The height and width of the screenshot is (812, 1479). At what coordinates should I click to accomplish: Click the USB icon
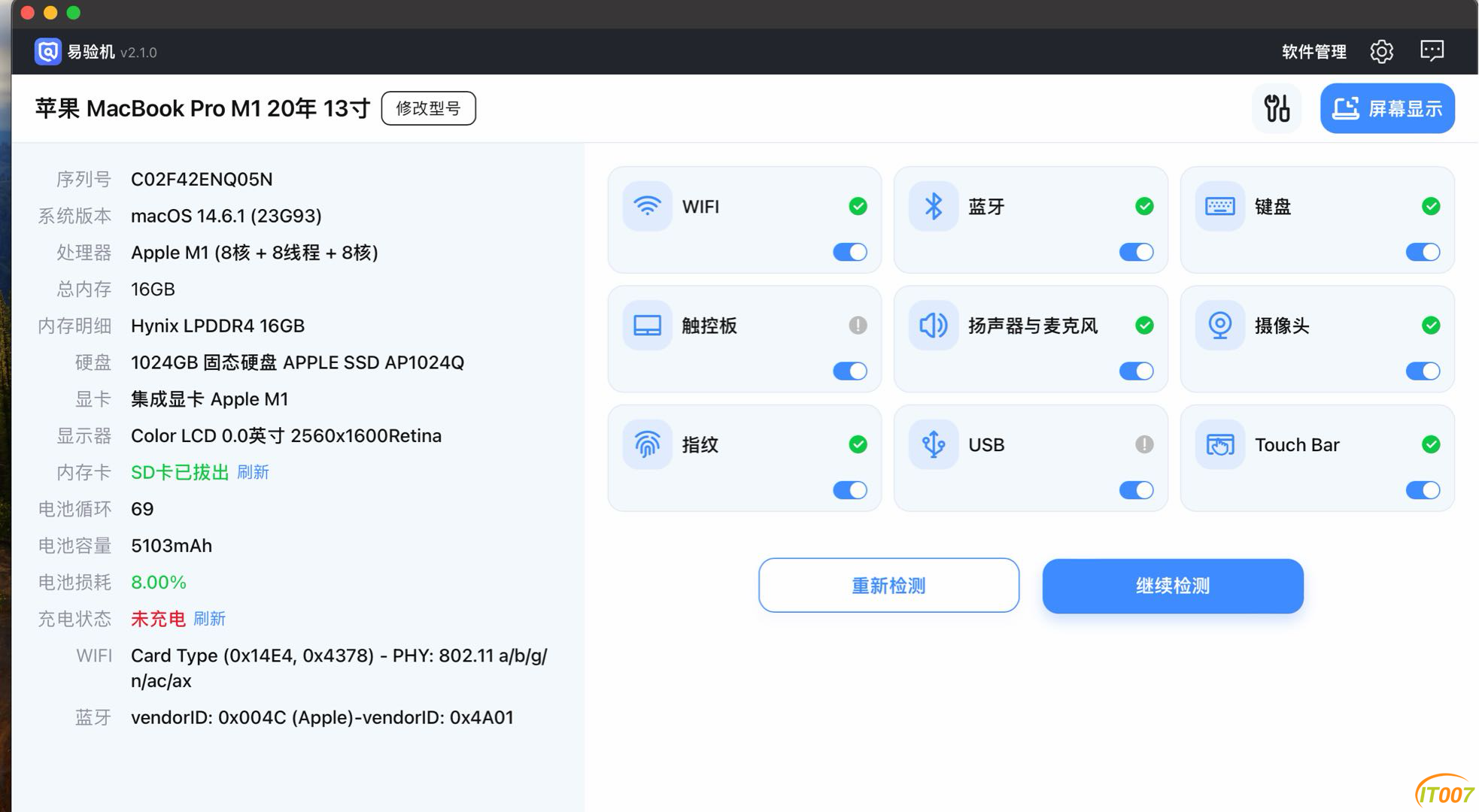[x=934, y=444]
